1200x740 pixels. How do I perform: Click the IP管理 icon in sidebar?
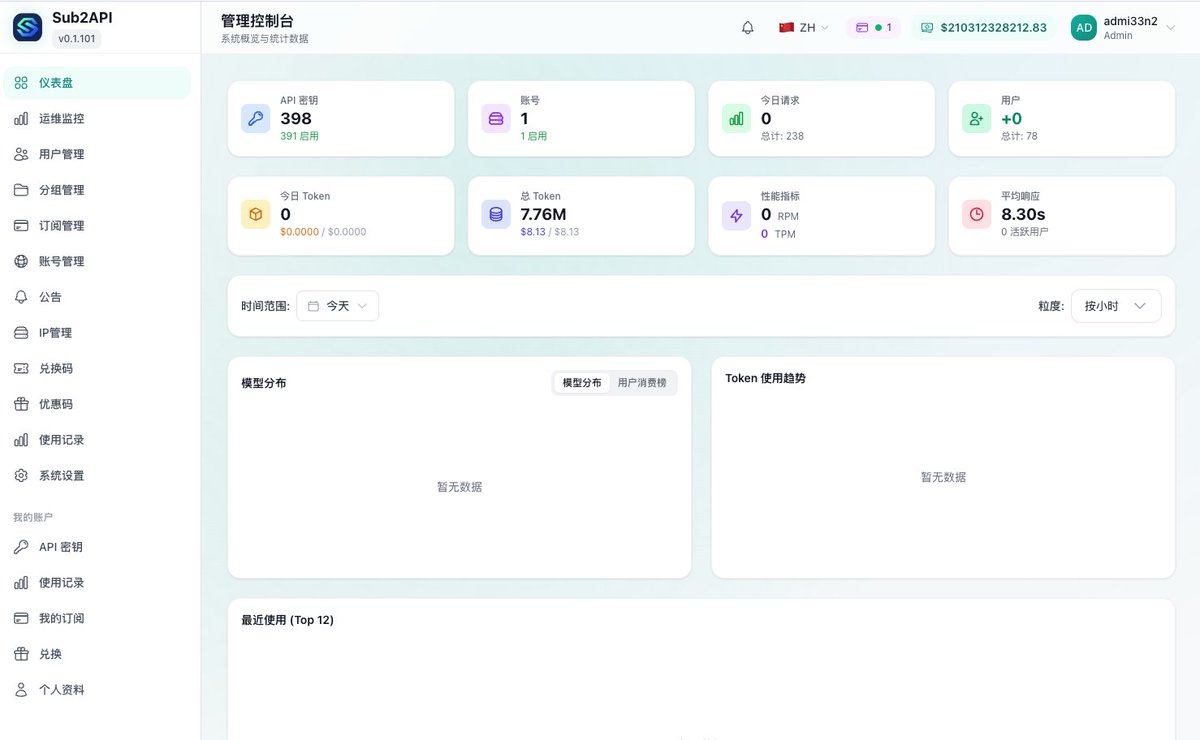[x=21, y=333]
